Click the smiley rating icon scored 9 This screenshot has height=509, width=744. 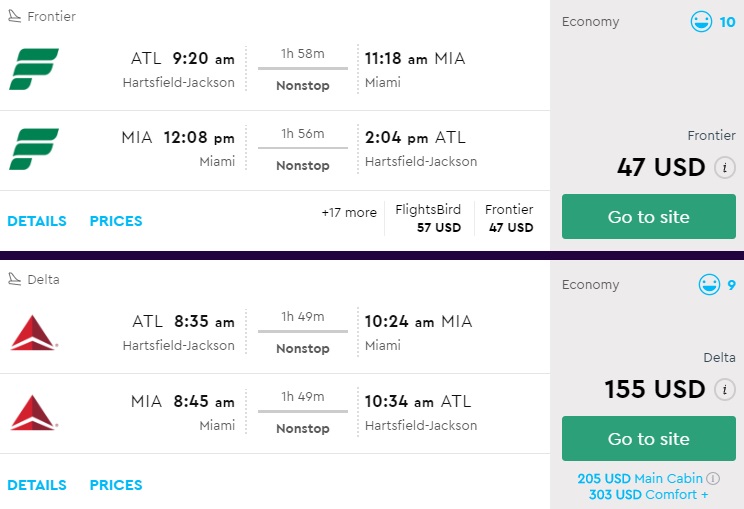[709, 285]
